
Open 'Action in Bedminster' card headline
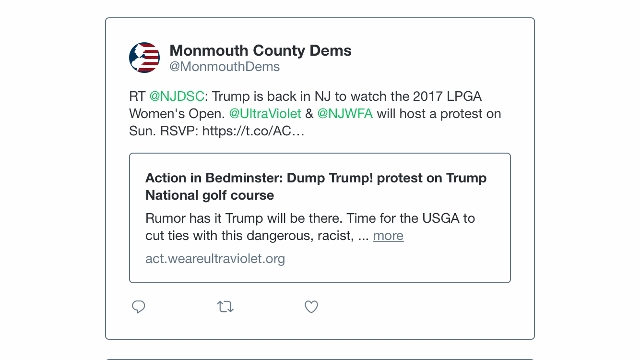click(x=316, y=187)
